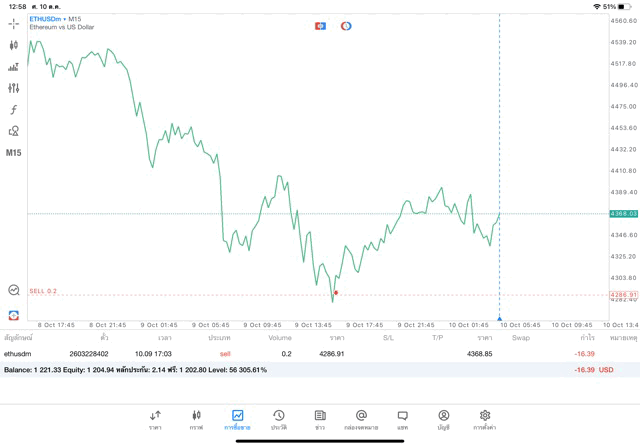This screenshot has height=447, width=640.
Task: Switch to the History tab
Action: point(279,419)
